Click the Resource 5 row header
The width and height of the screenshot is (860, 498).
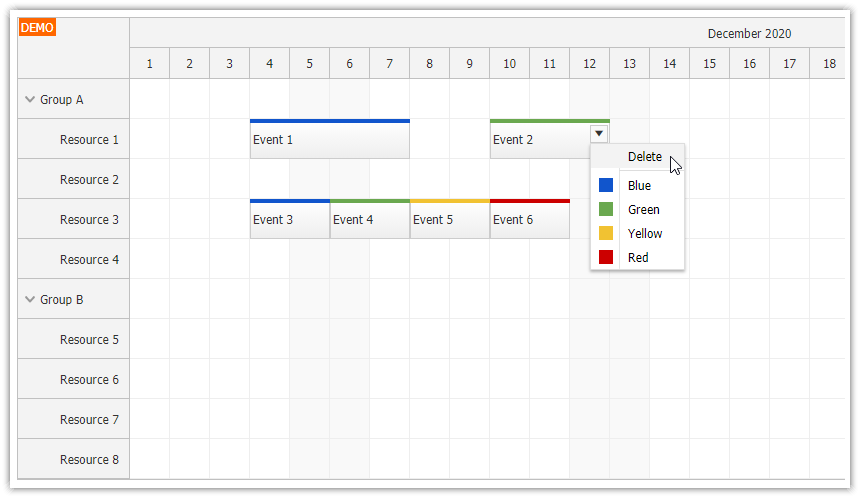(73, 339)
